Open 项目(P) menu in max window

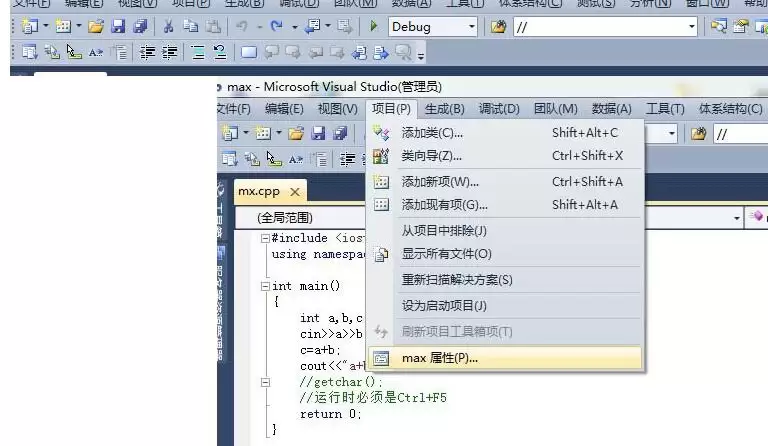[391, 109]
